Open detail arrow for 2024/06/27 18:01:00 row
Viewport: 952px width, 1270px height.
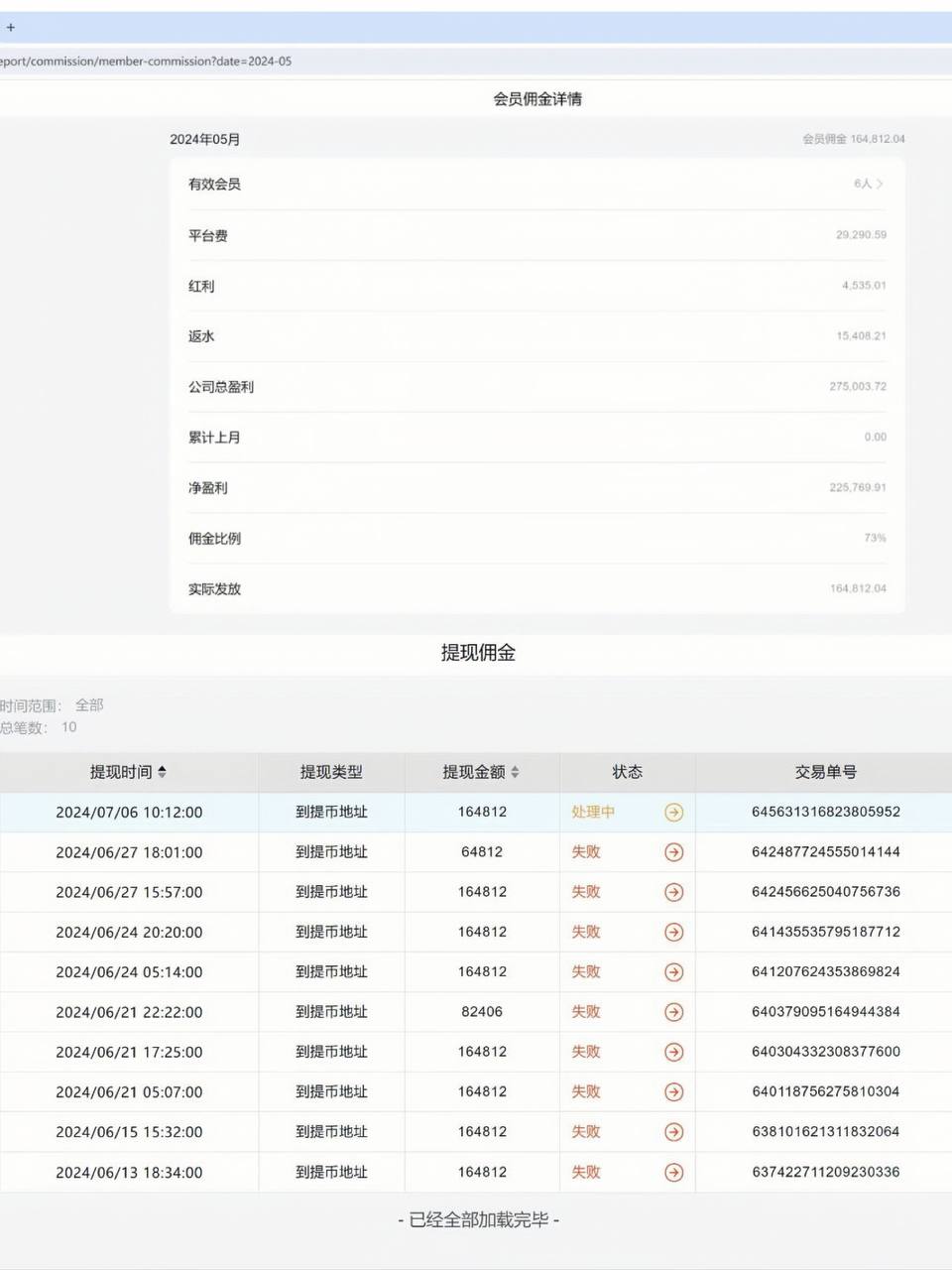pos(673,852)
